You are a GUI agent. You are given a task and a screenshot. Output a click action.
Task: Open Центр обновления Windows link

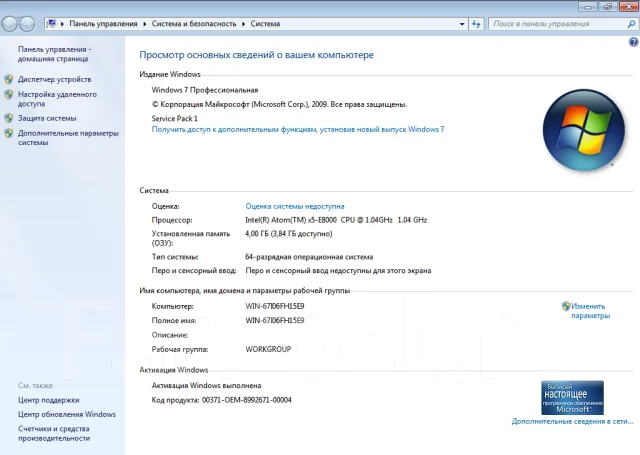(67, 414)
